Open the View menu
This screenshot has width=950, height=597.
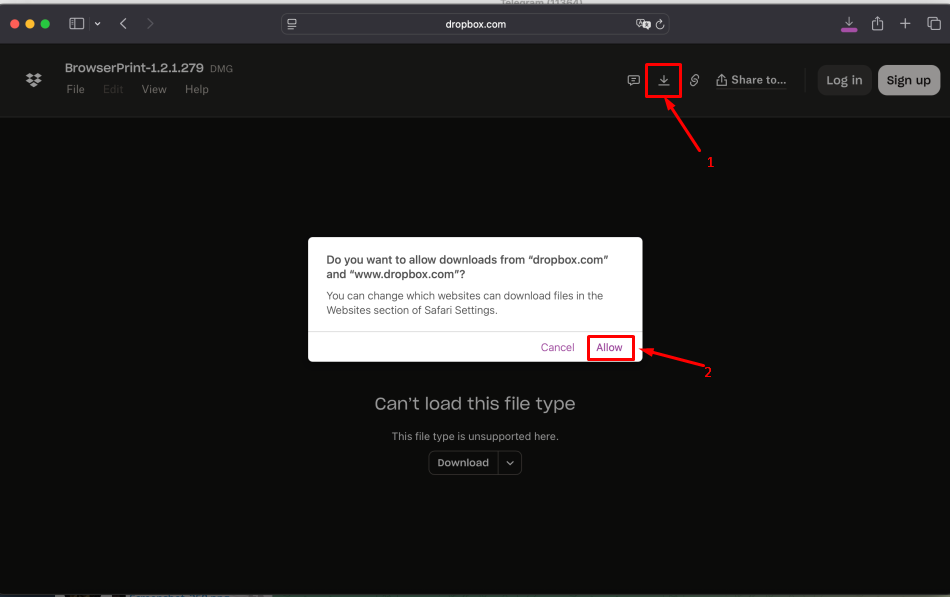pyautogui.click(x=154, y=89)
